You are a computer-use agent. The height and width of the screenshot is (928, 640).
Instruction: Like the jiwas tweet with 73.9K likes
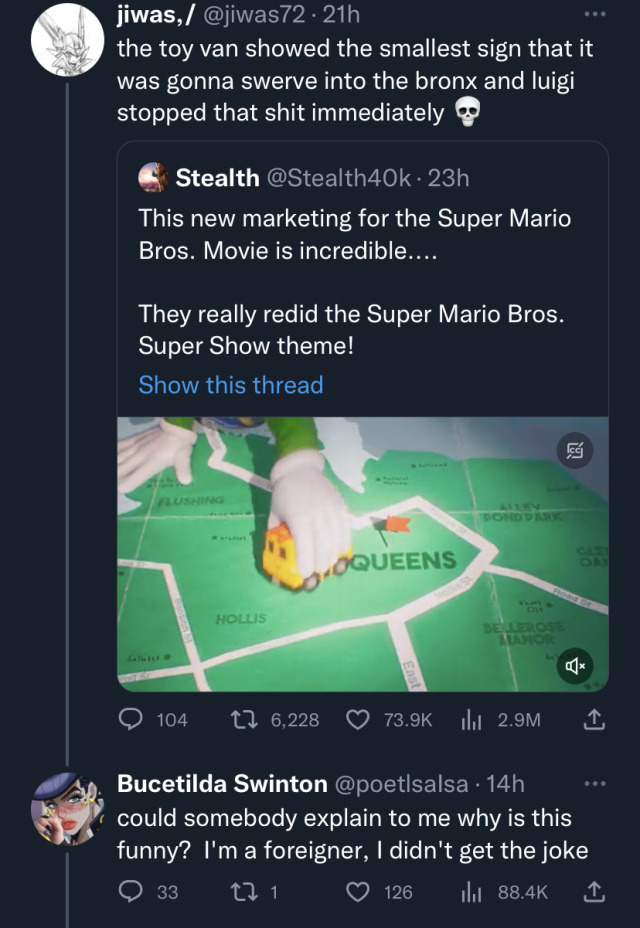pyautogui.click(x=357, y=718)
